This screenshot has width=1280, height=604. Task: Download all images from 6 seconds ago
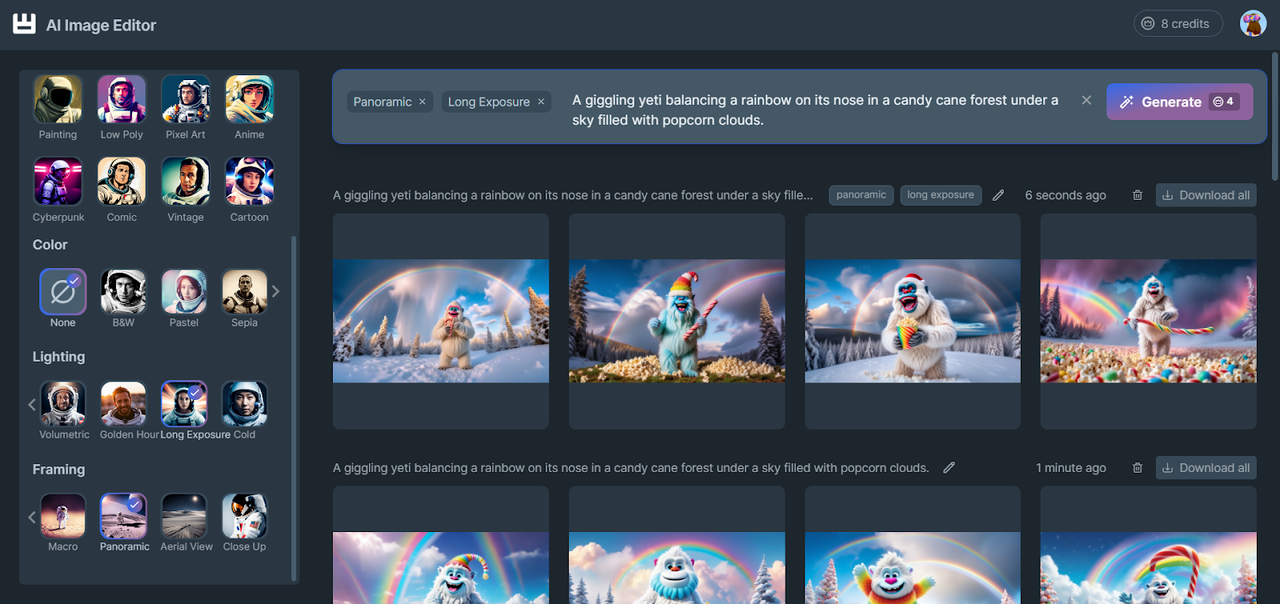point(1206,195)
